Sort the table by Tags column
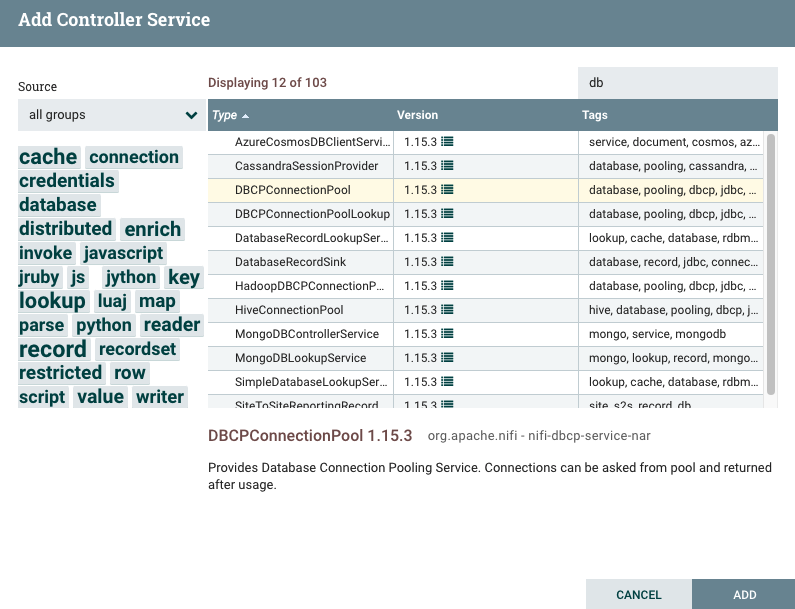This screenshot has width=795, height=609. click(594, 115)
